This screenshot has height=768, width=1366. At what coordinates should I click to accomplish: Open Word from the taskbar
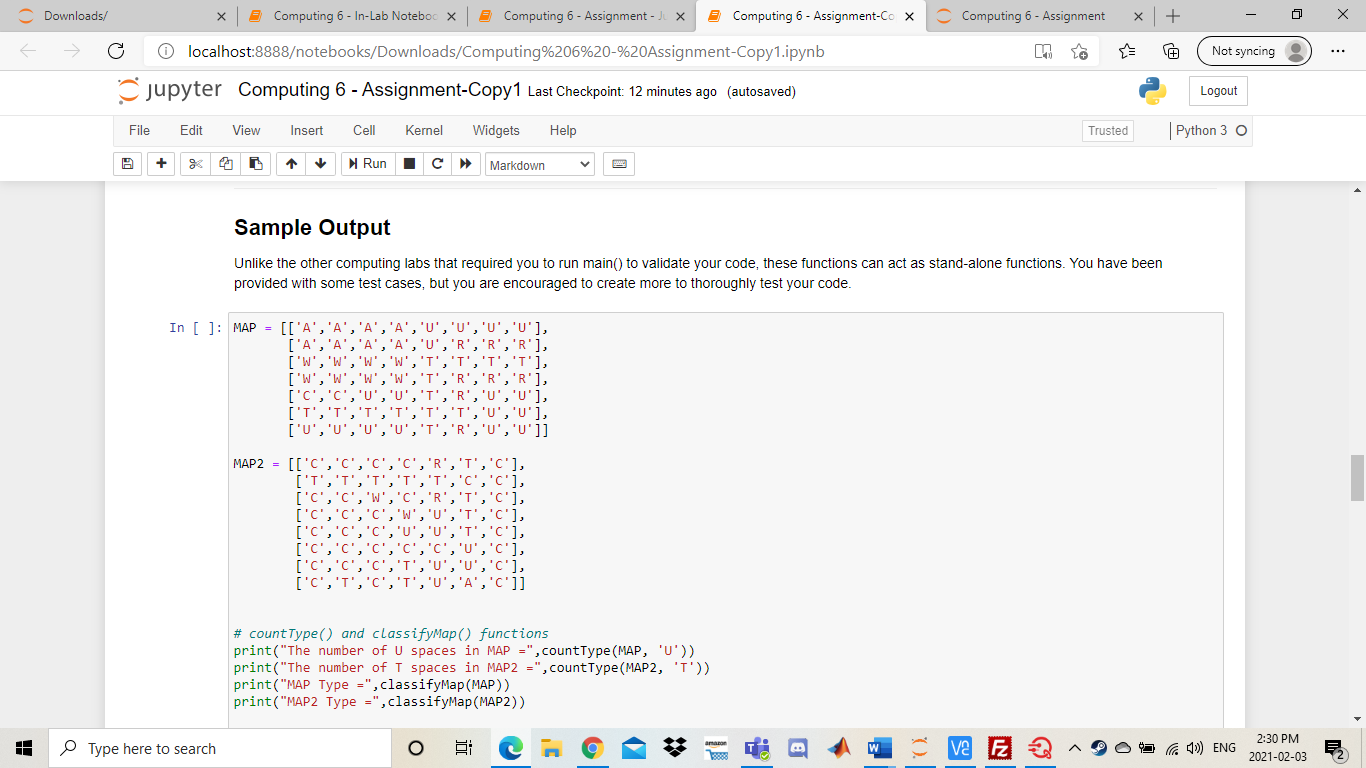point(879,748)
